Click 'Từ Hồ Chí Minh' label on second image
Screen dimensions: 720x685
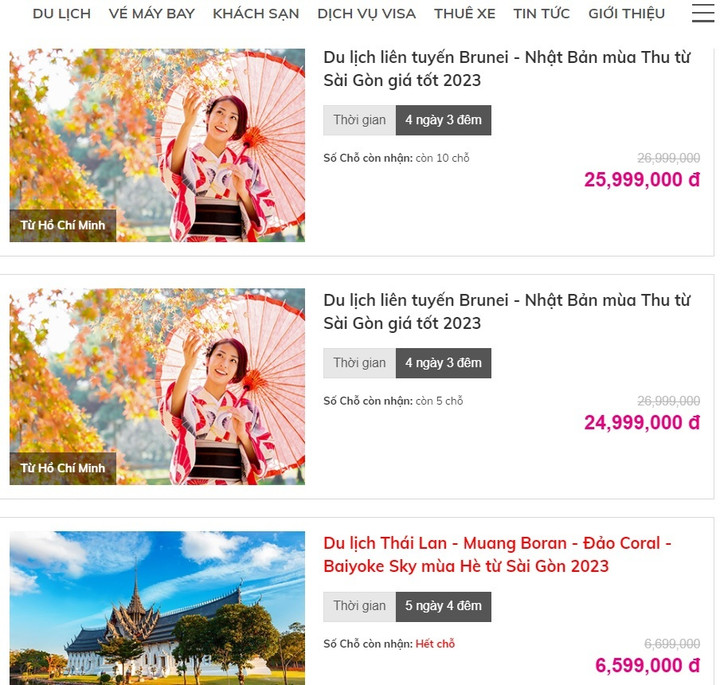63,468
